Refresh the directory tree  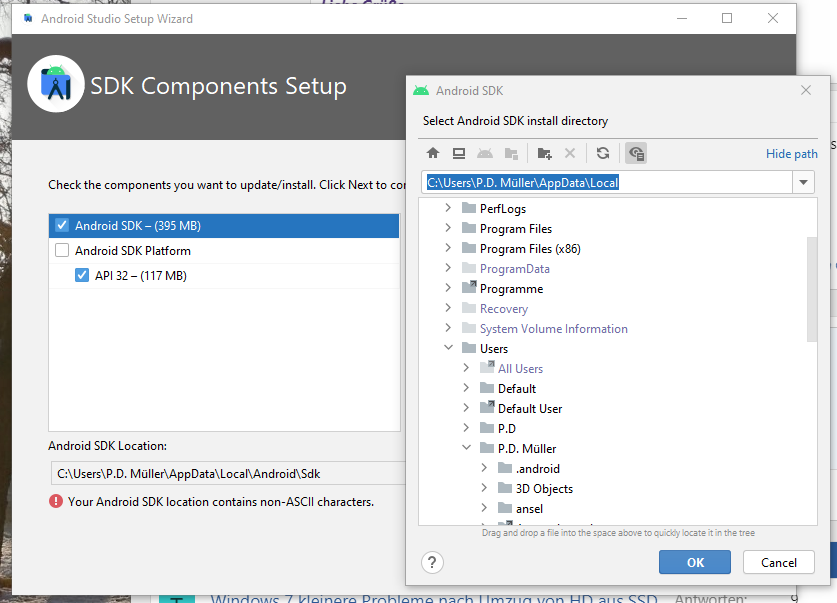(603, 154)
